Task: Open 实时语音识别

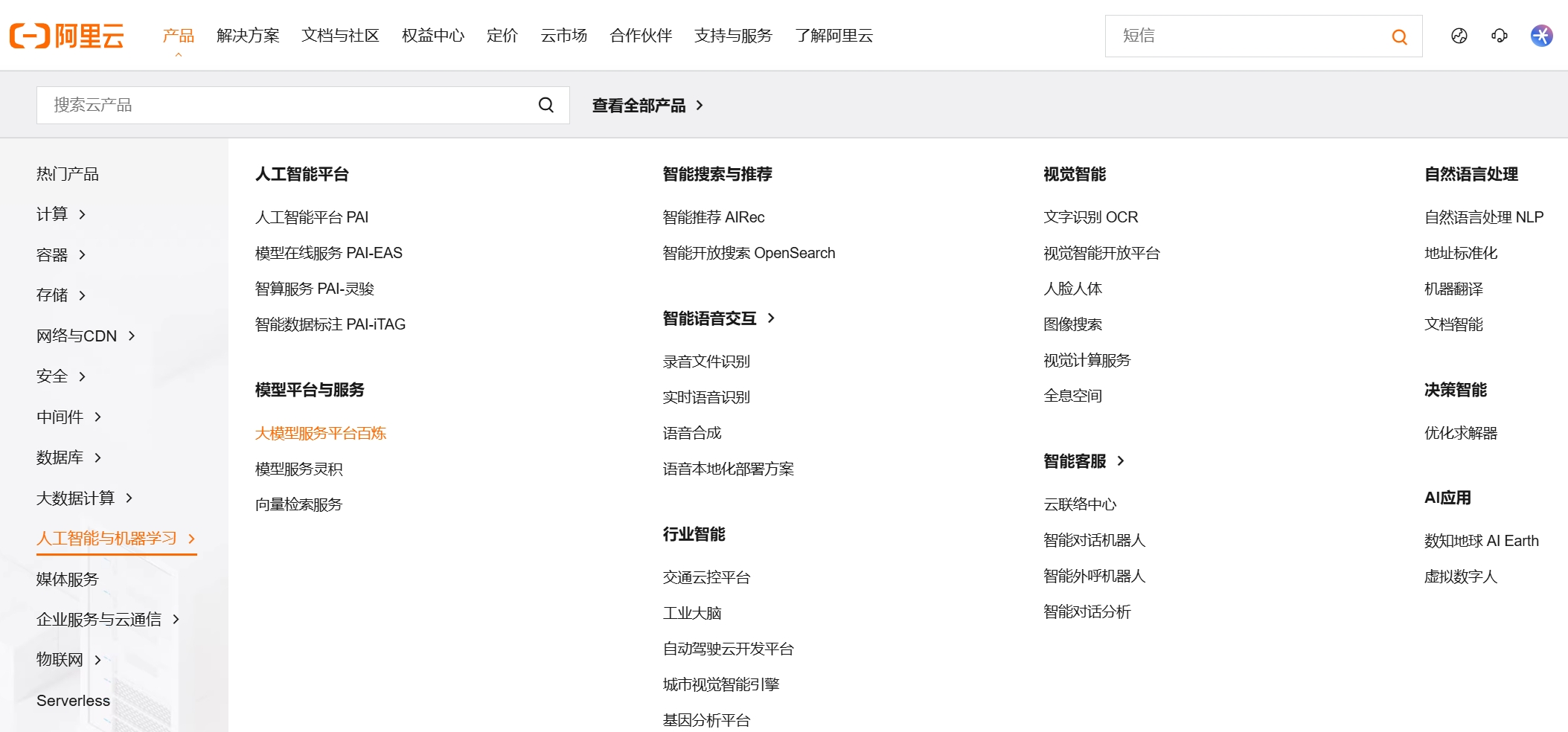Action: click(707, 397)
